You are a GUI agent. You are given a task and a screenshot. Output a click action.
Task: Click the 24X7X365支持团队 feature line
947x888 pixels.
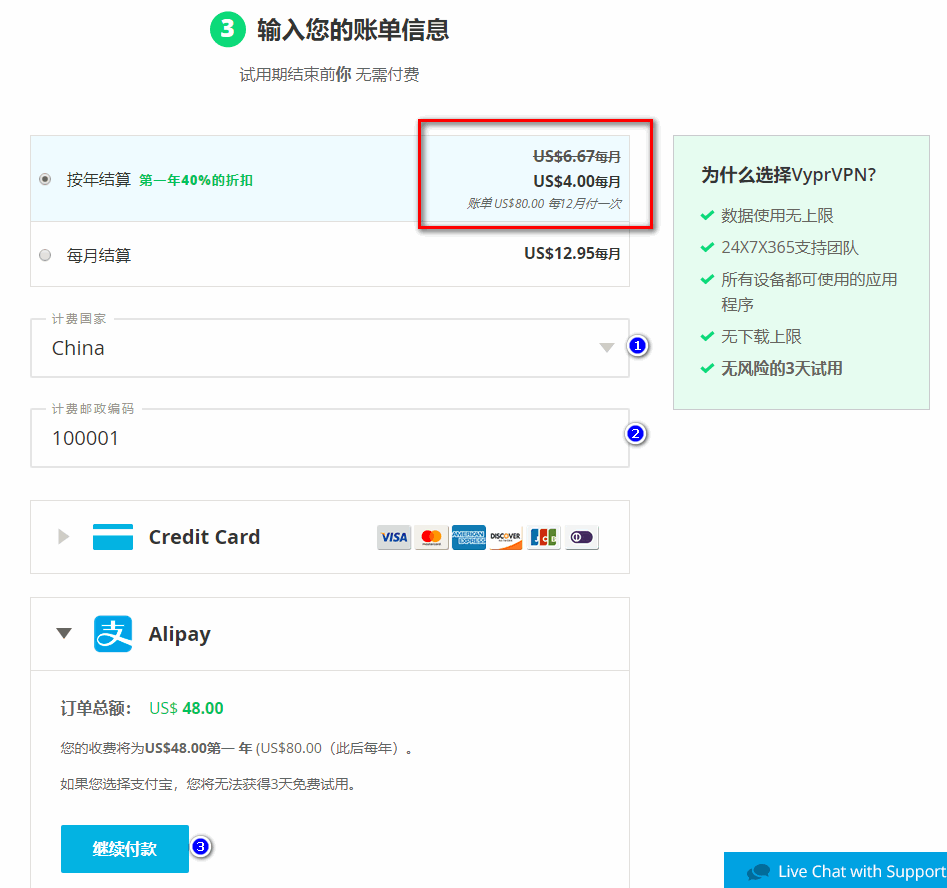coord(790,248)
